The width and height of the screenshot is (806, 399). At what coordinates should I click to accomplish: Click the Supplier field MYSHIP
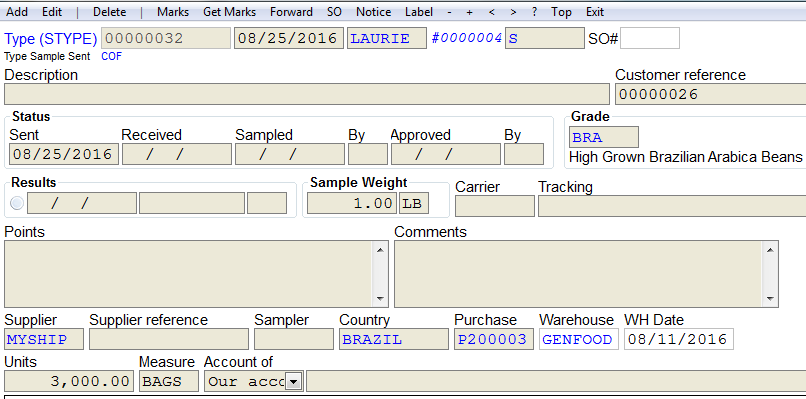click(44, 339)
